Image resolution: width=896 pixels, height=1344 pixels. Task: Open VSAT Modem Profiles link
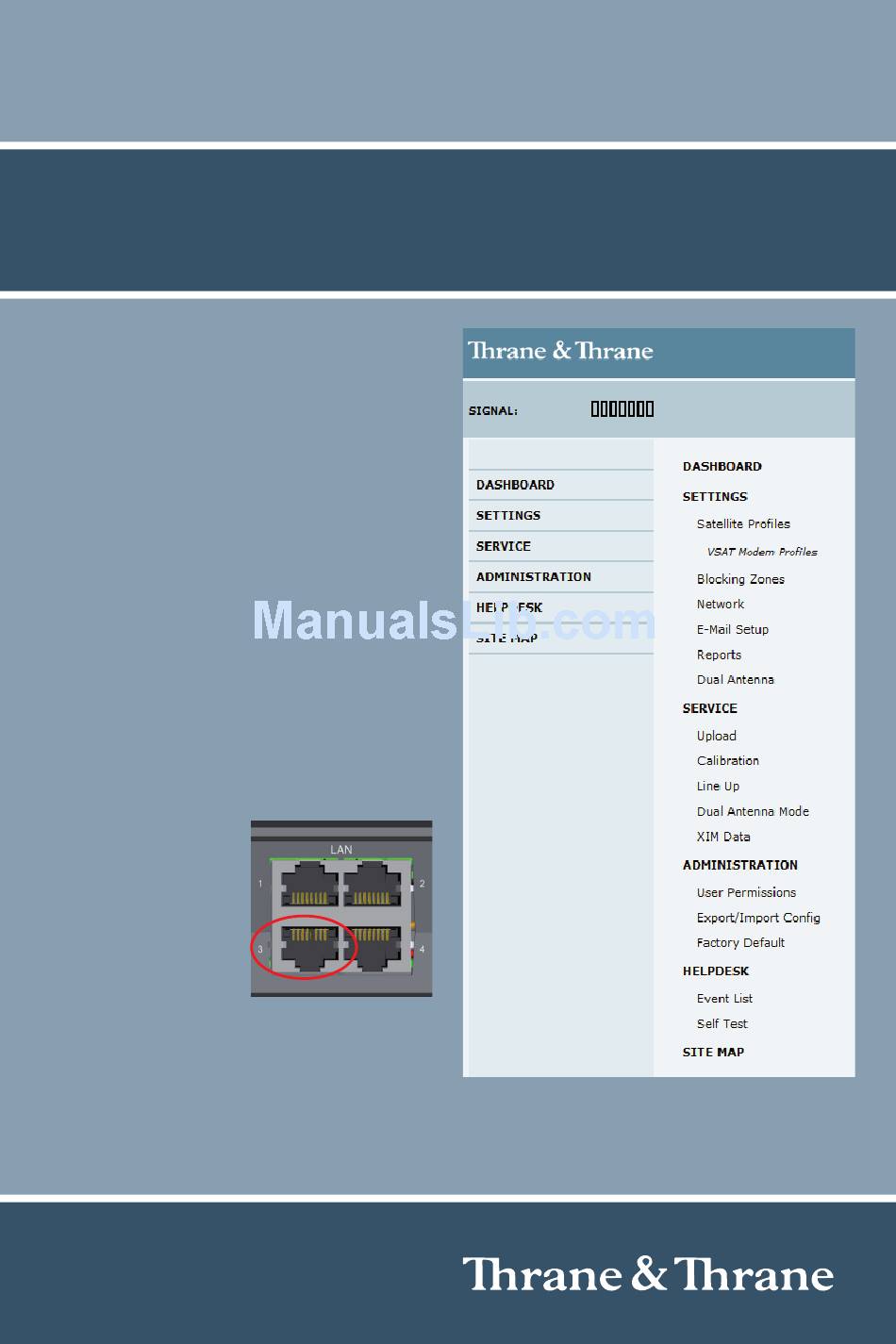coord(762,552)
